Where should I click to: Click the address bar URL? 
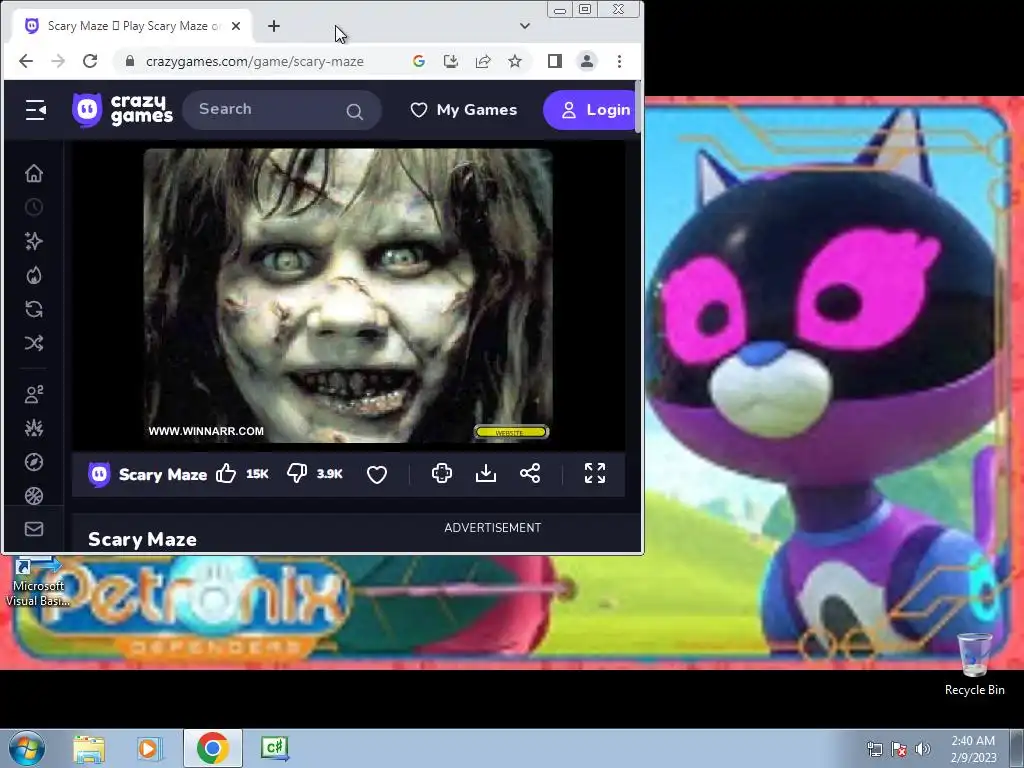click(255, 61)
